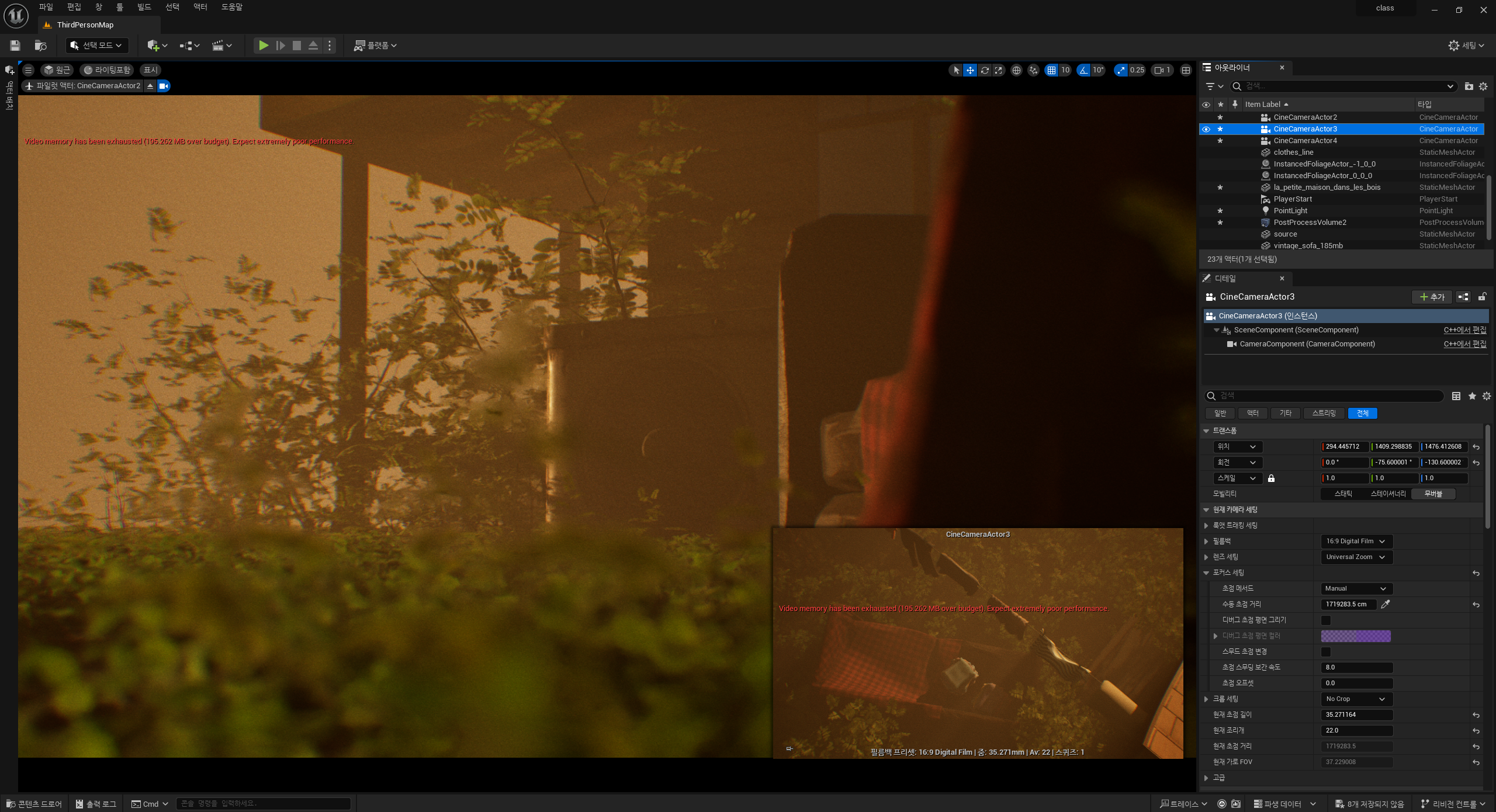Open the Universal Zoom lens settings dropdown

(1356, 557)
